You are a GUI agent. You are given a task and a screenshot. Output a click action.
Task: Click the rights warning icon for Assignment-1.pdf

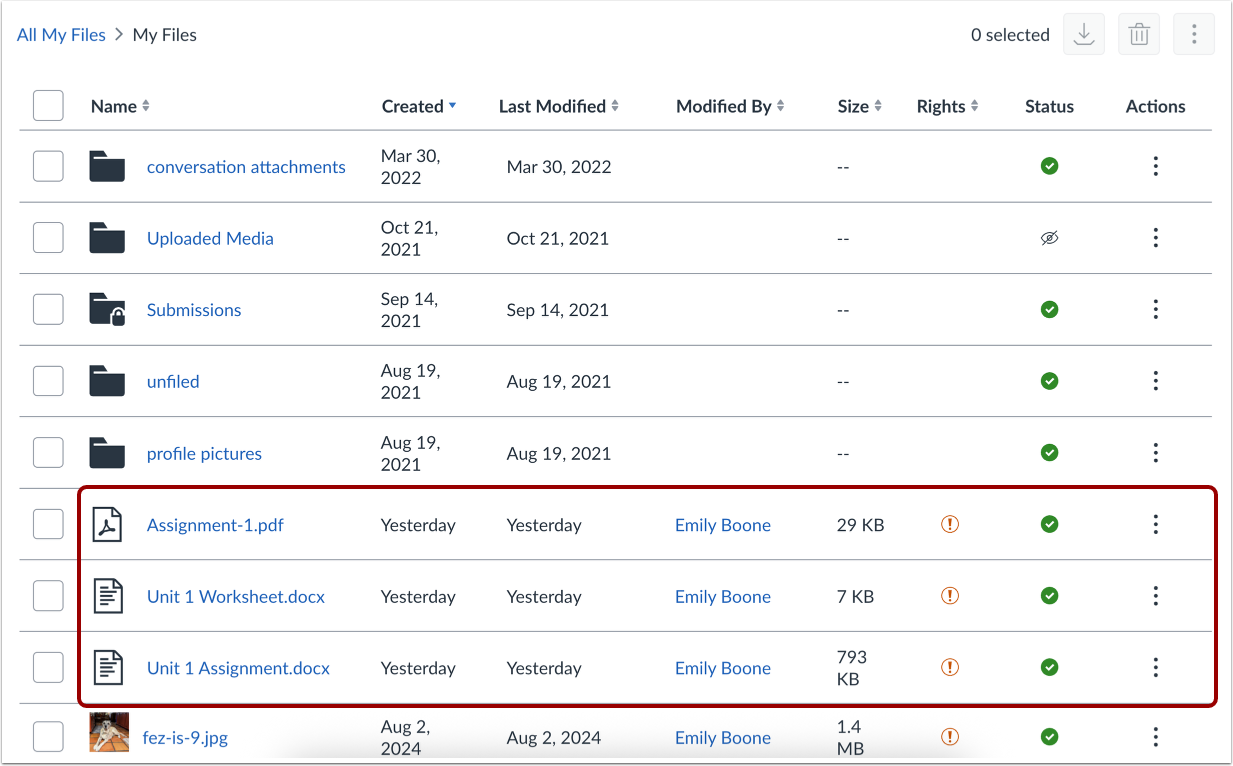pyautogui.click(x=950, y=524)
